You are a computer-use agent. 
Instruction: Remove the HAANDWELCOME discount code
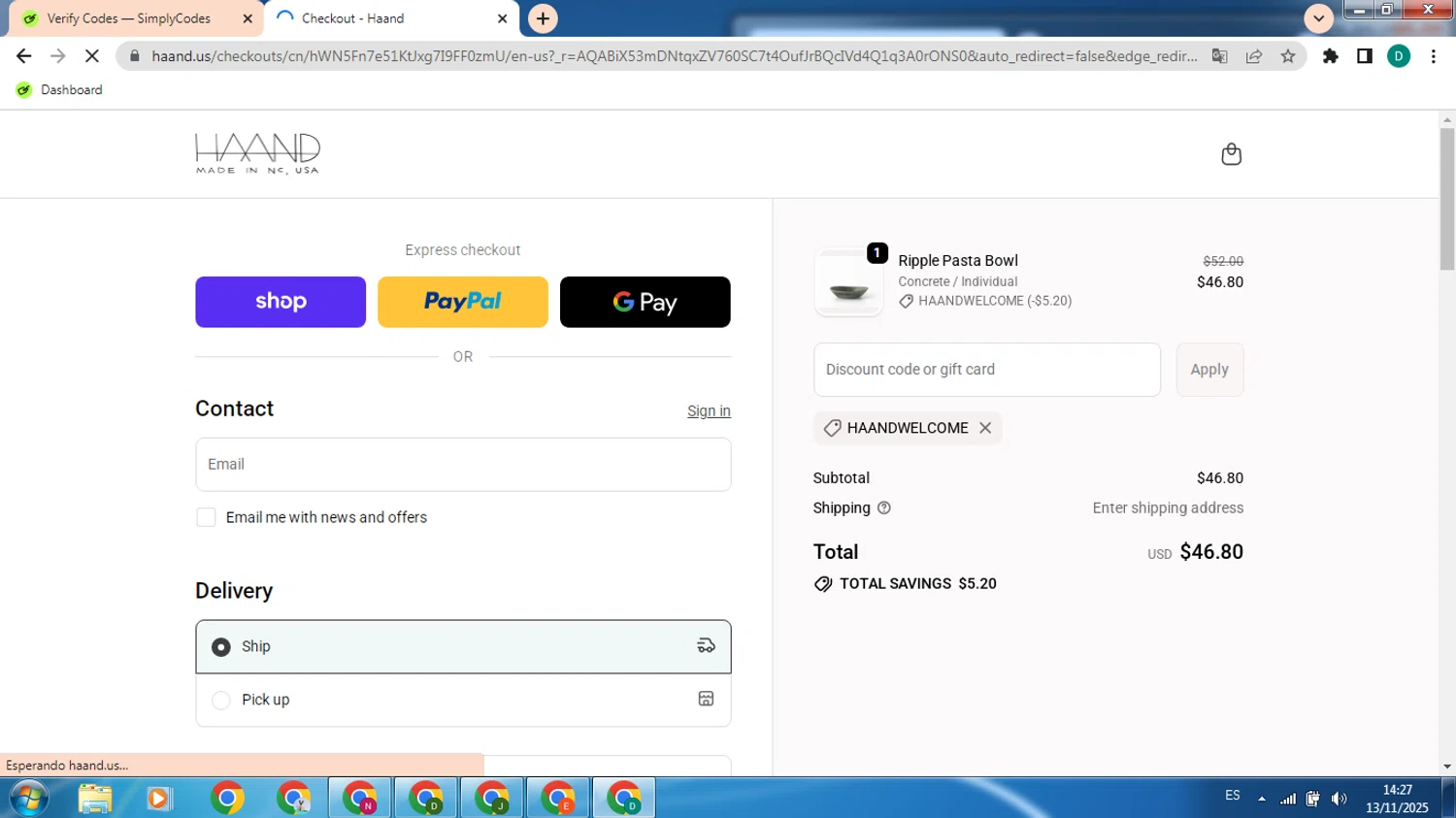[985, 428]
